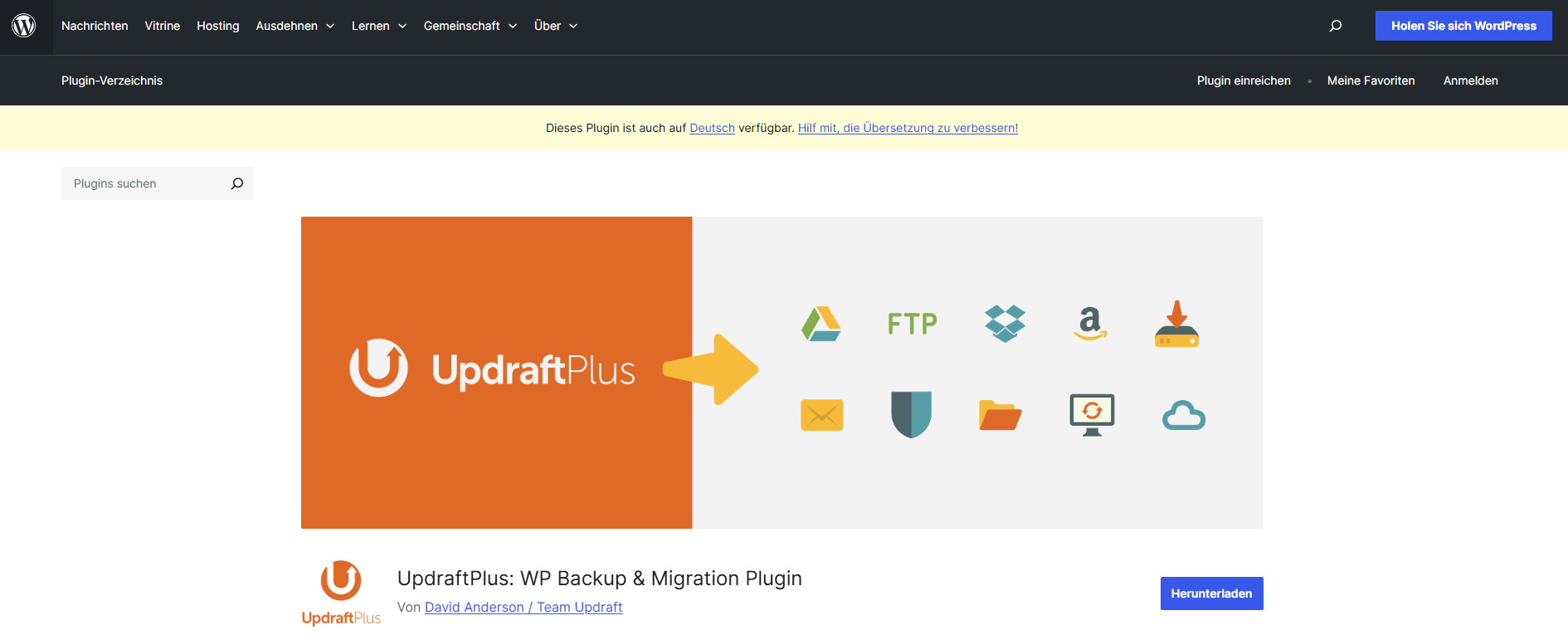The width and height of the screenshot is (1568, 635).
Task: Click the orange folder icon in banner
Action: tap(1000, 415)
